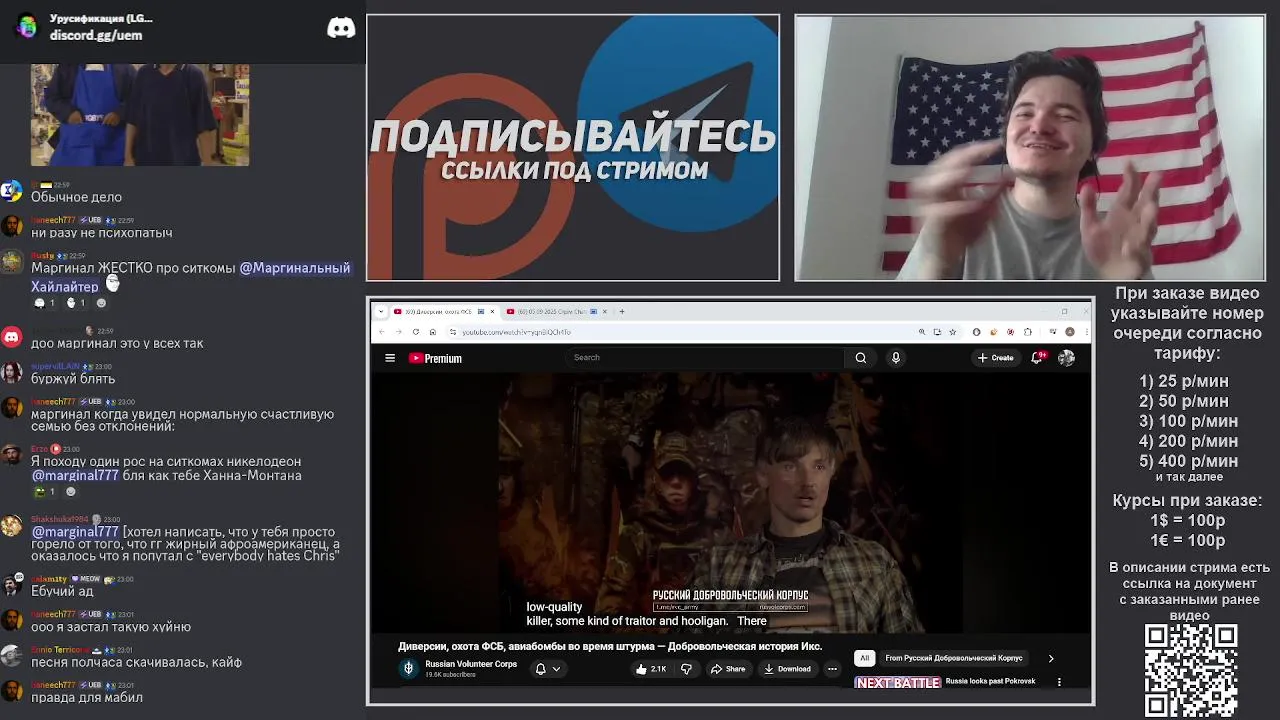
Task: Bookmark this page with the star icon
Action: 952,332
